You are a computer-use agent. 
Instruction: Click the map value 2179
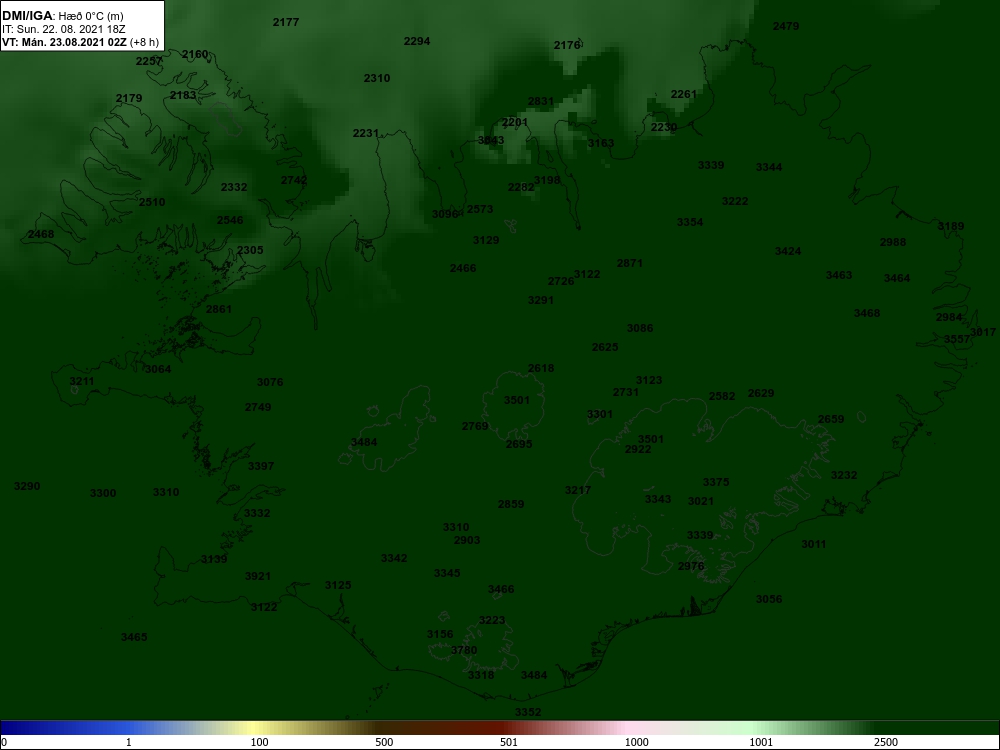129,98
